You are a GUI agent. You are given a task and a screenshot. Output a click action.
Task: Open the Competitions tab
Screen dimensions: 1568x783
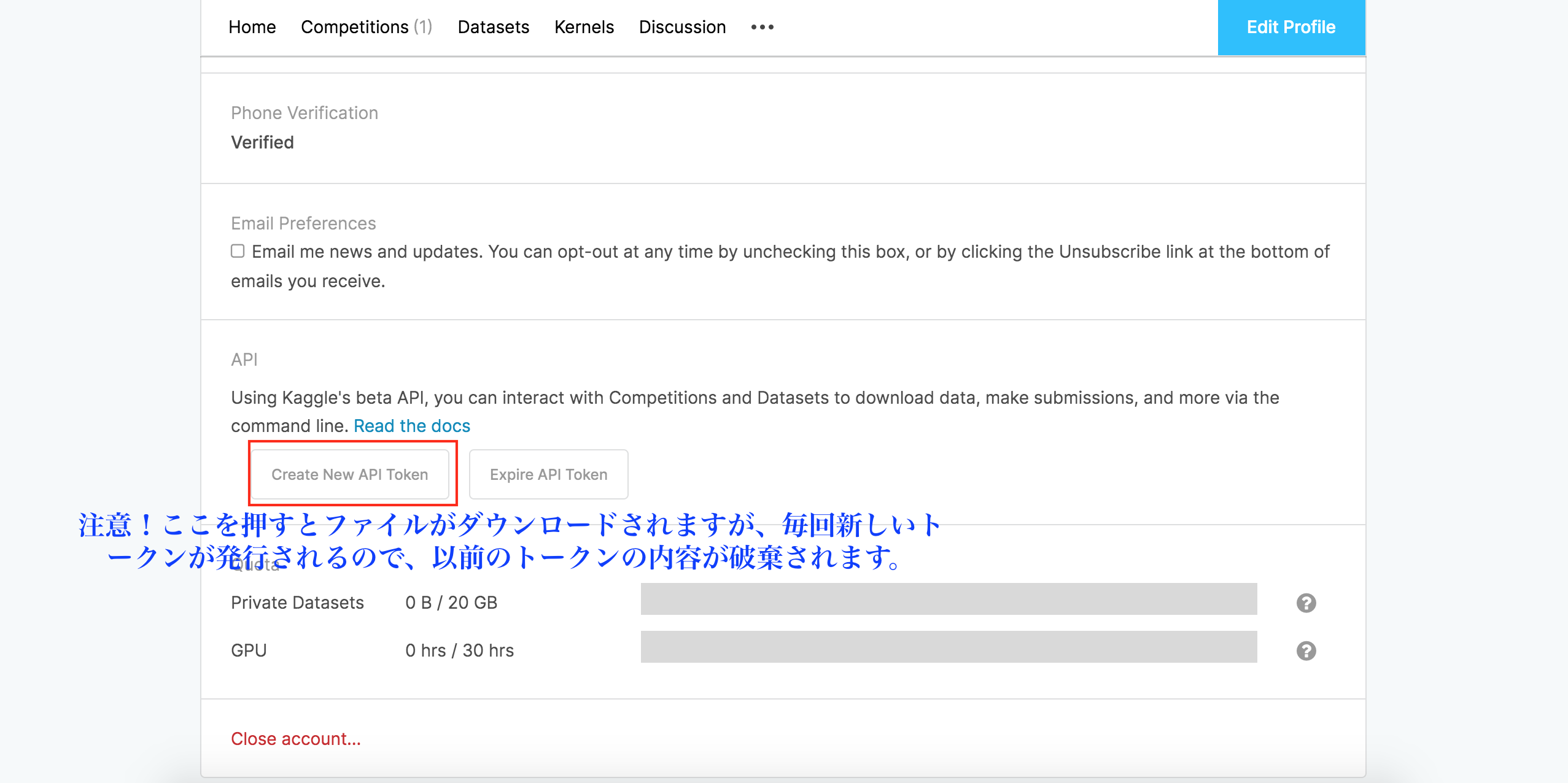pyautogui.click(x=366, y=27)
